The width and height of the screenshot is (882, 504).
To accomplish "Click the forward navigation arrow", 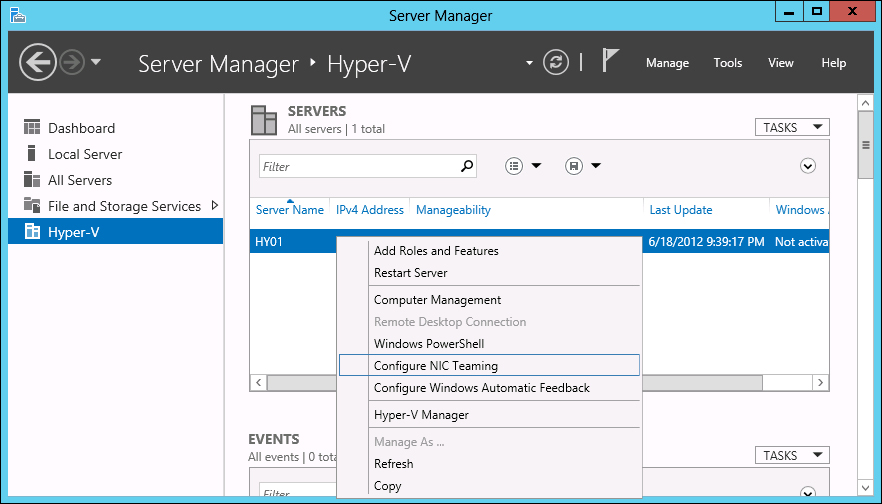I will coord(72,62).
